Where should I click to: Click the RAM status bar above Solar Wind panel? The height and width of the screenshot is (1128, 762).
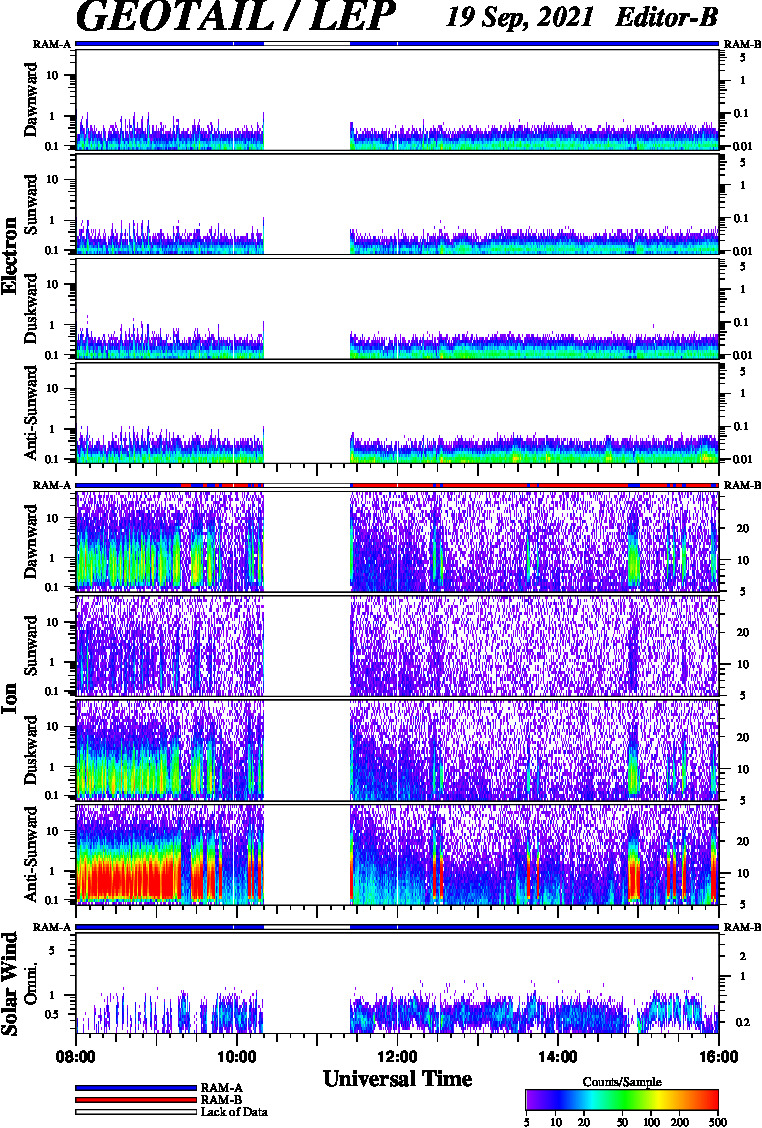(x=397, y=927)
